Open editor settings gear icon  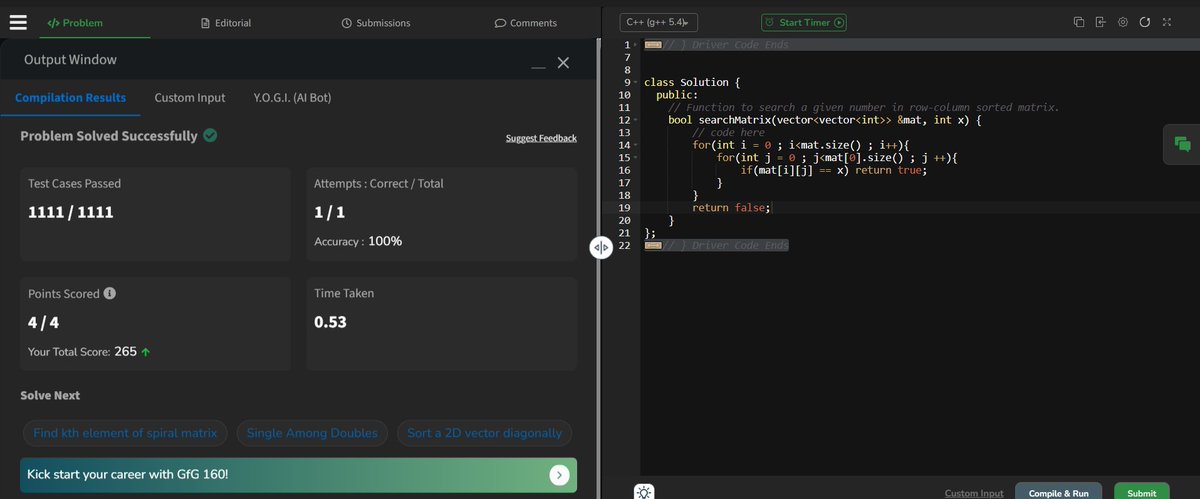tap(1123, 22)
